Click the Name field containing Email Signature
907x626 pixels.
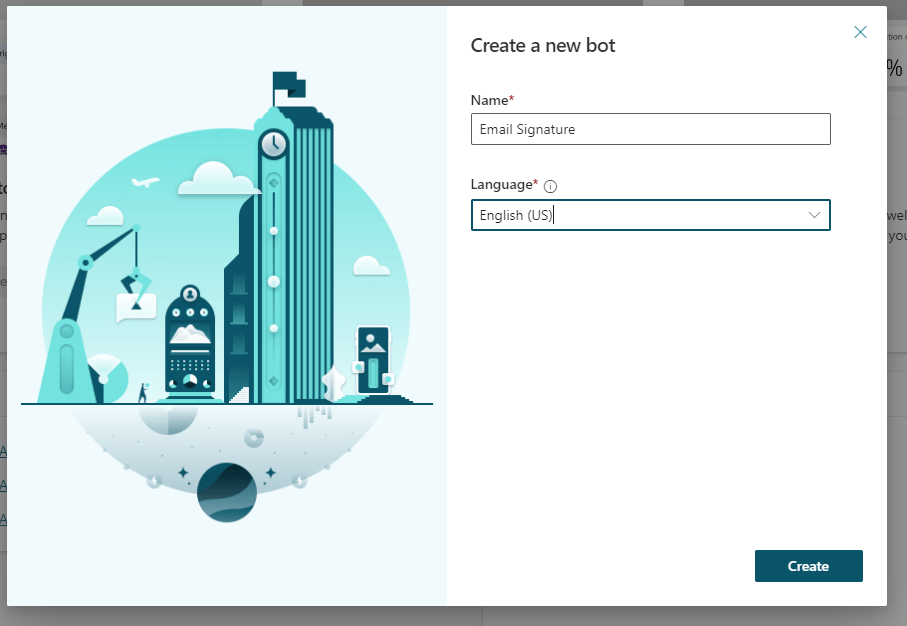pos(650,129)
